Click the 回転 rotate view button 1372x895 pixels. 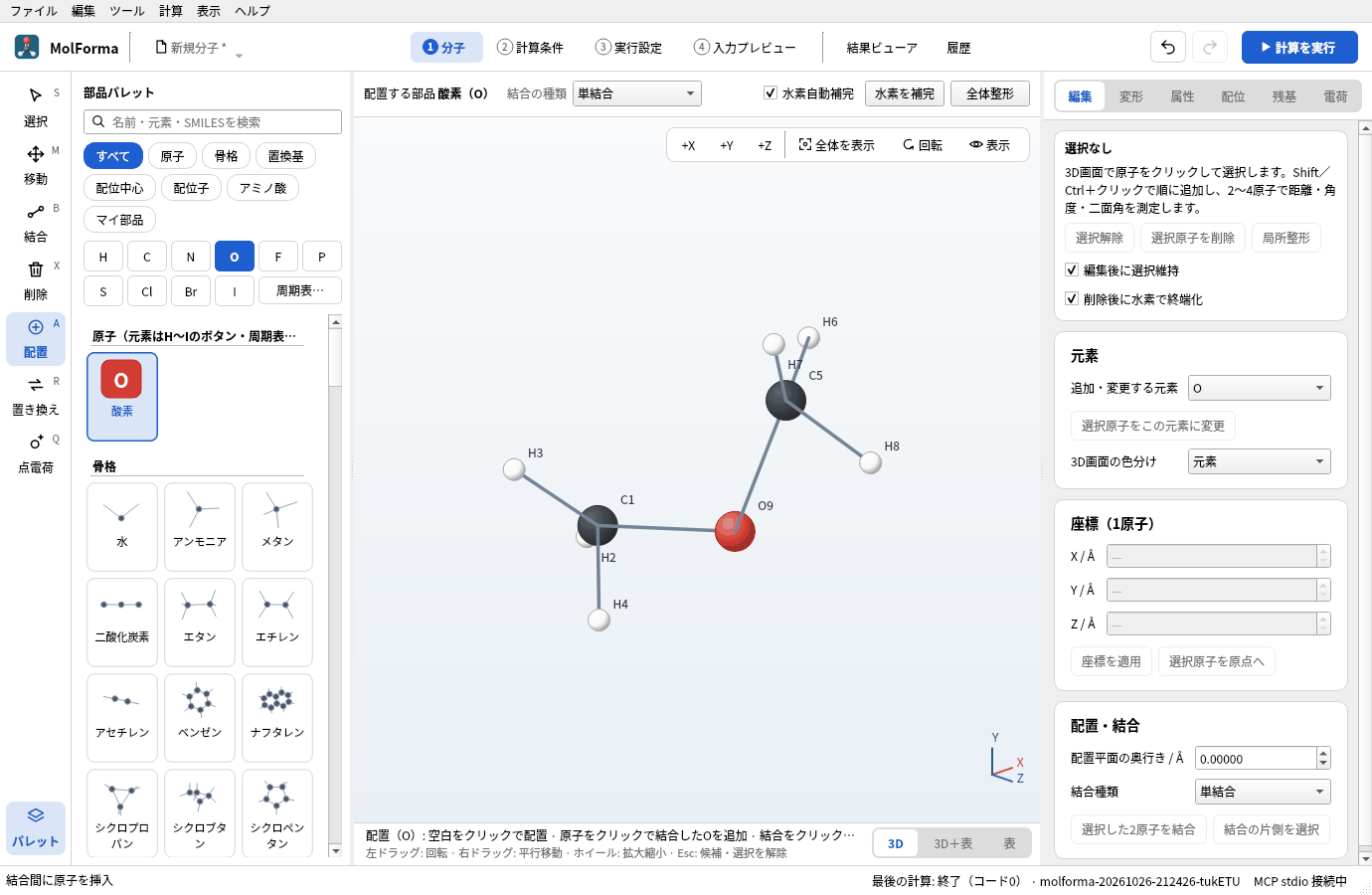pyautogui.click(x=923, y=145)
